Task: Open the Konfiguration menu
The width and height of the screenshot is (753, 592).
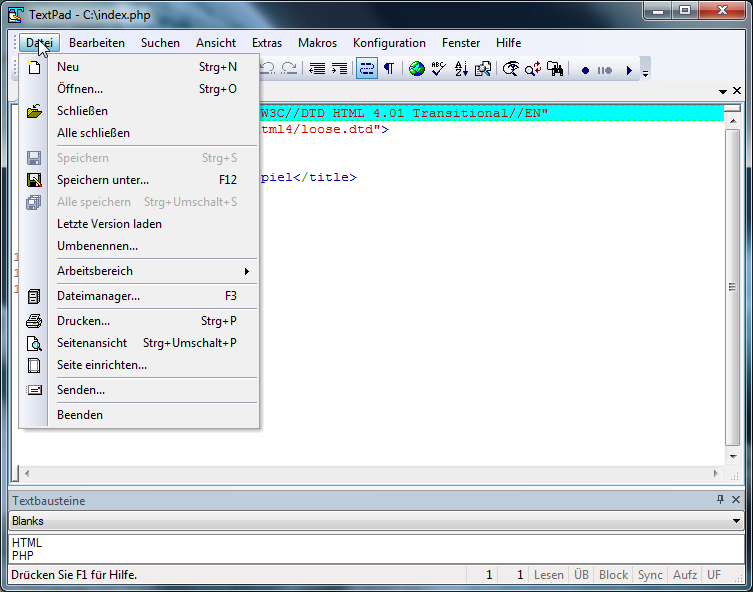Action: tap(389, 43)
